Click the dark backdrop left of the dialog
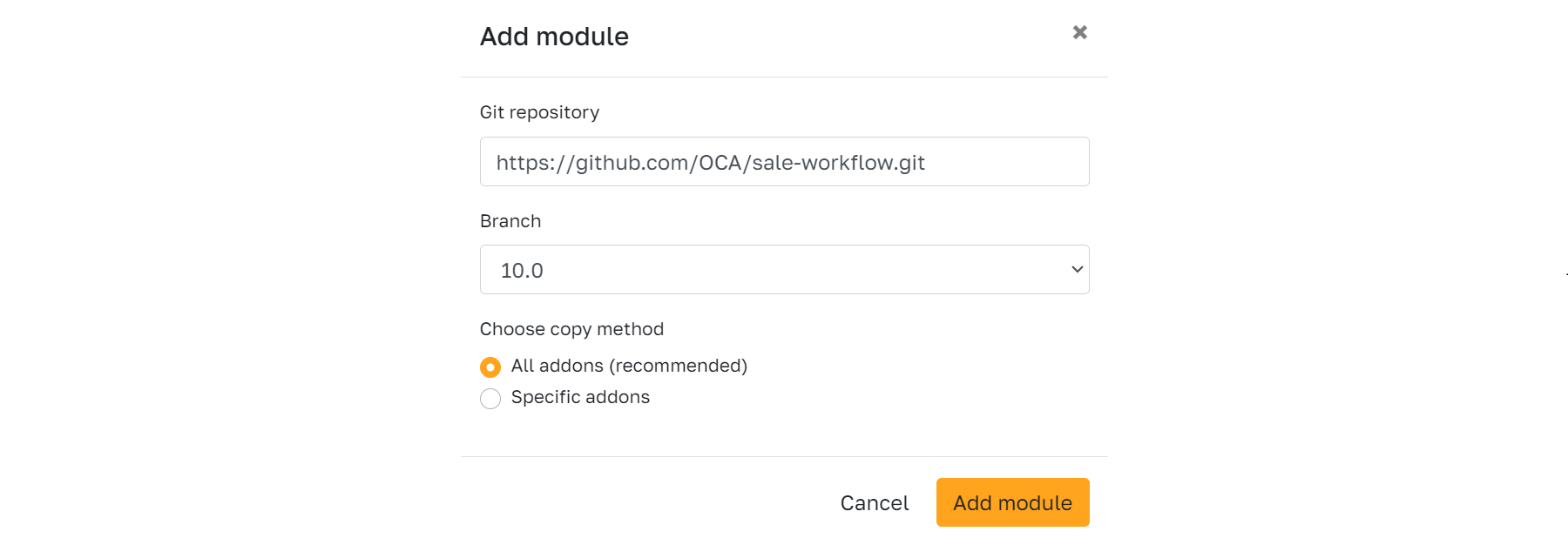Image resolution: width=1568 pixels, height=545 pixels. click(226, 272)
